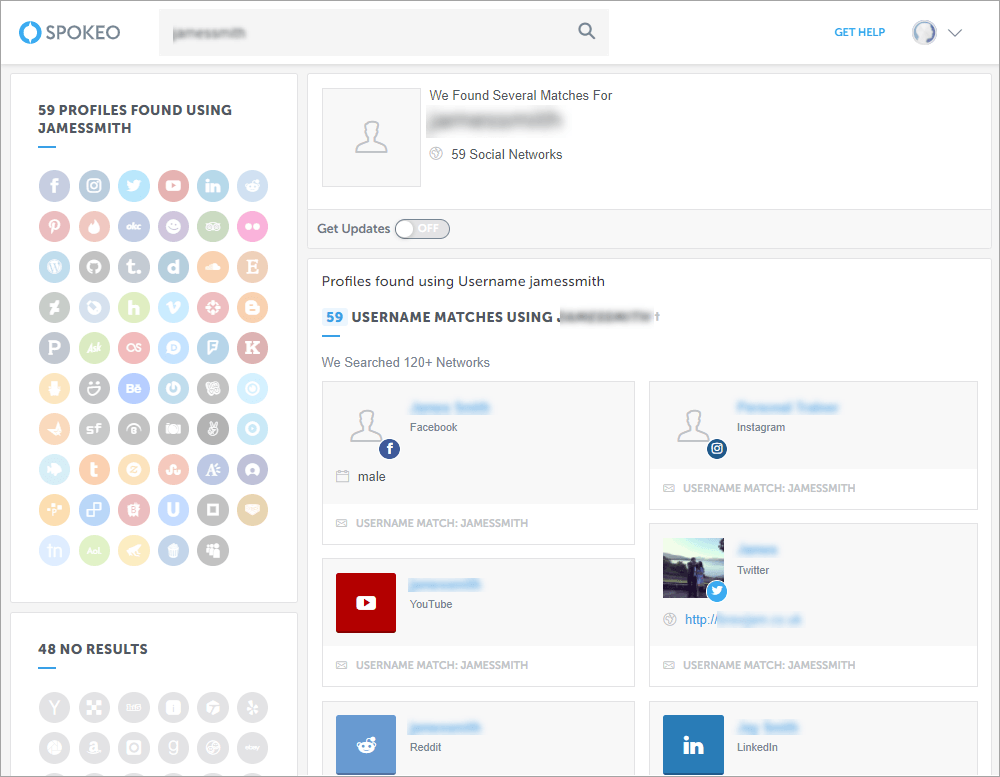Select the green AOL icon
The width and height of the screenshot is (1000, 777).
94,551
